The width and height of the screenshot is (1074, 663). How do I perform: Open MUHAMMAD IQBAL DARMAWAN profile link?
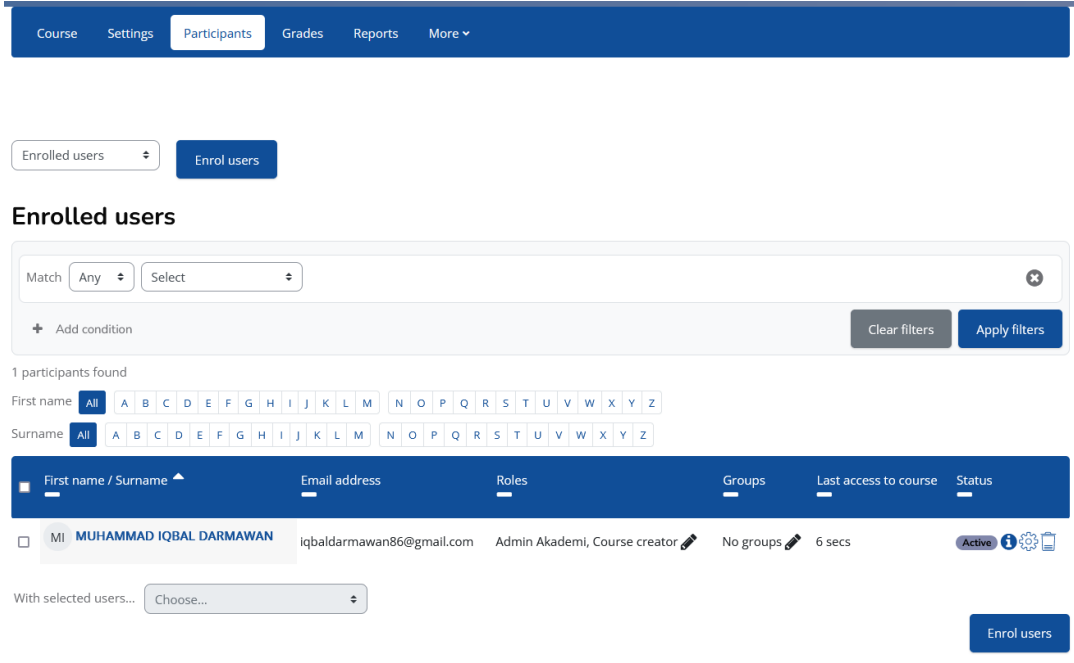click(174, 536)
